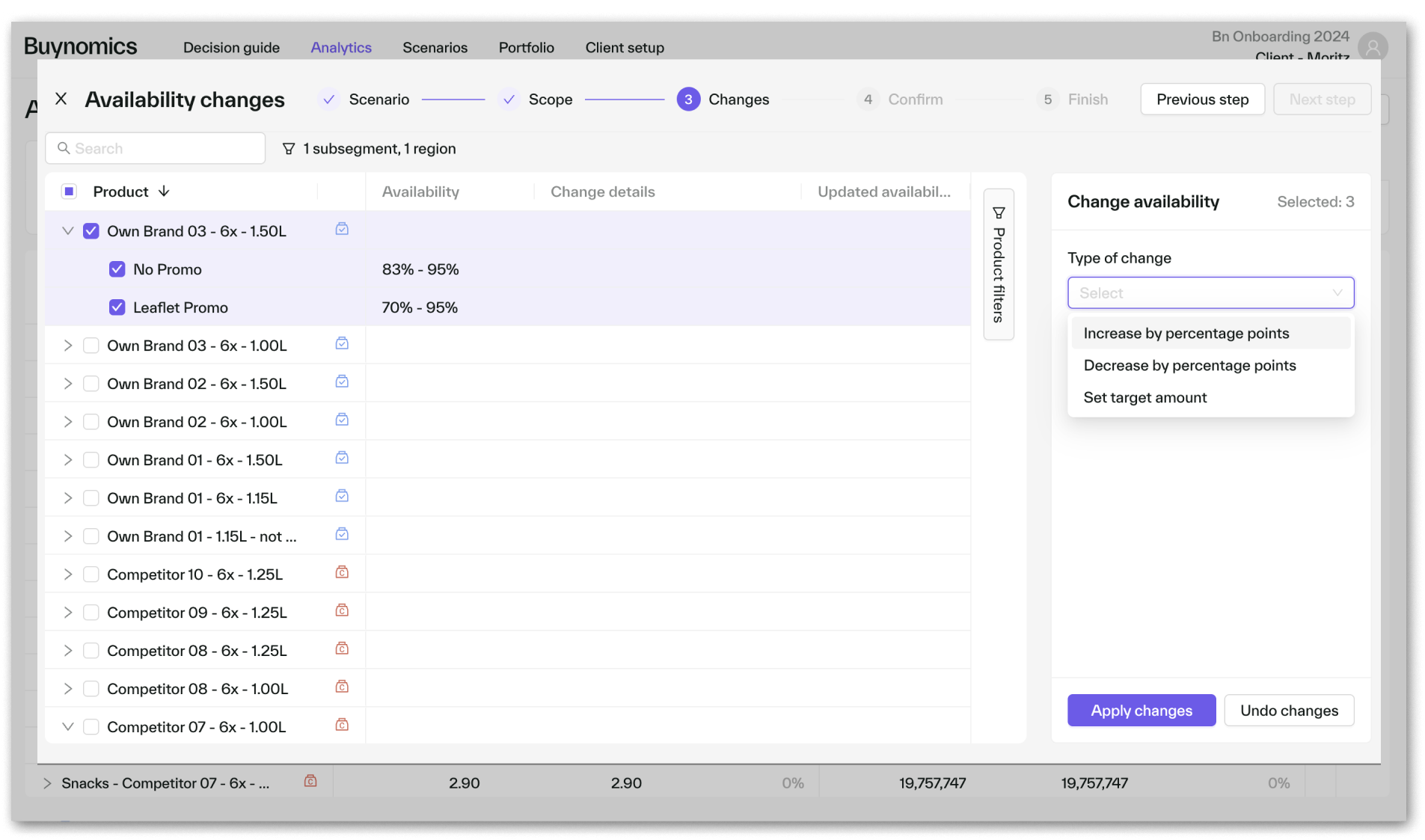
Task: Click into the Search input field
Action: [x=156, y=148]
